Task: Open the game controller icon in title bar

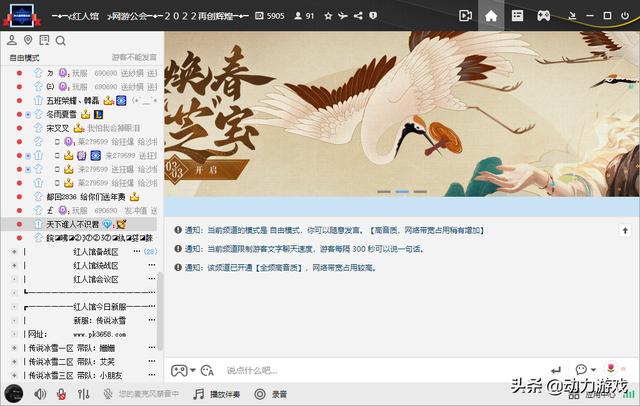Action: click(x=543, y=16)
